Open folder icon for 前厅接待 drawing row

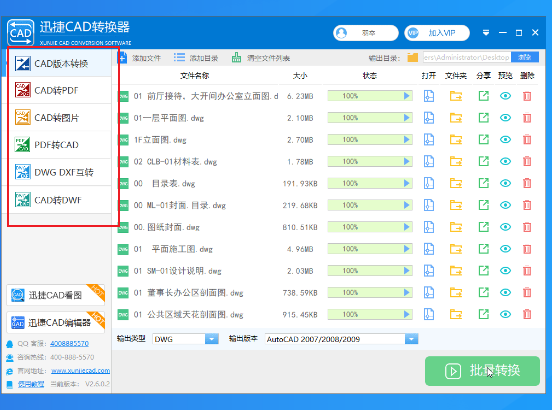tap(456, 96)
